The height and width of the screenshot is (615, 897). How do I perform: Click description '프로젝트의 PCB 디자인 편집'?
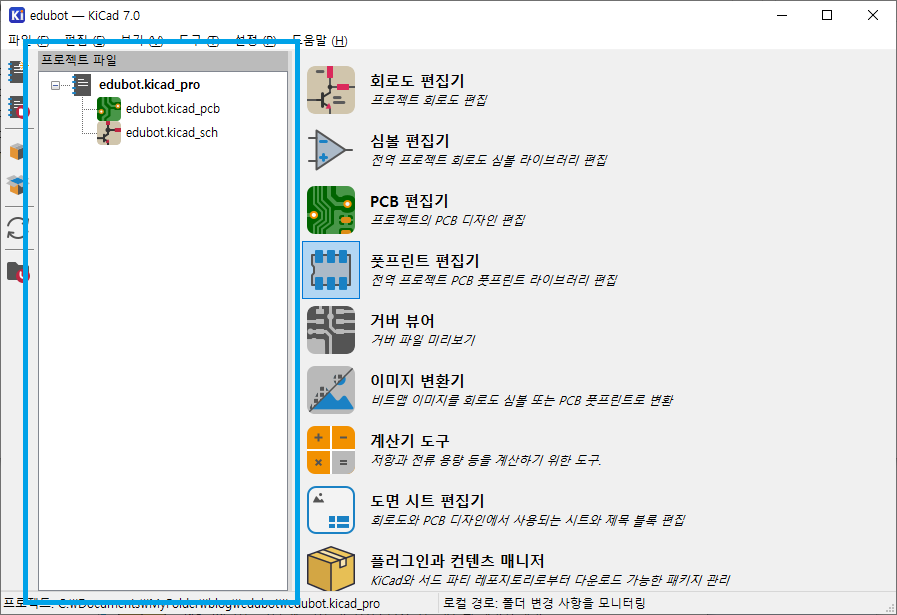point(448,220)
